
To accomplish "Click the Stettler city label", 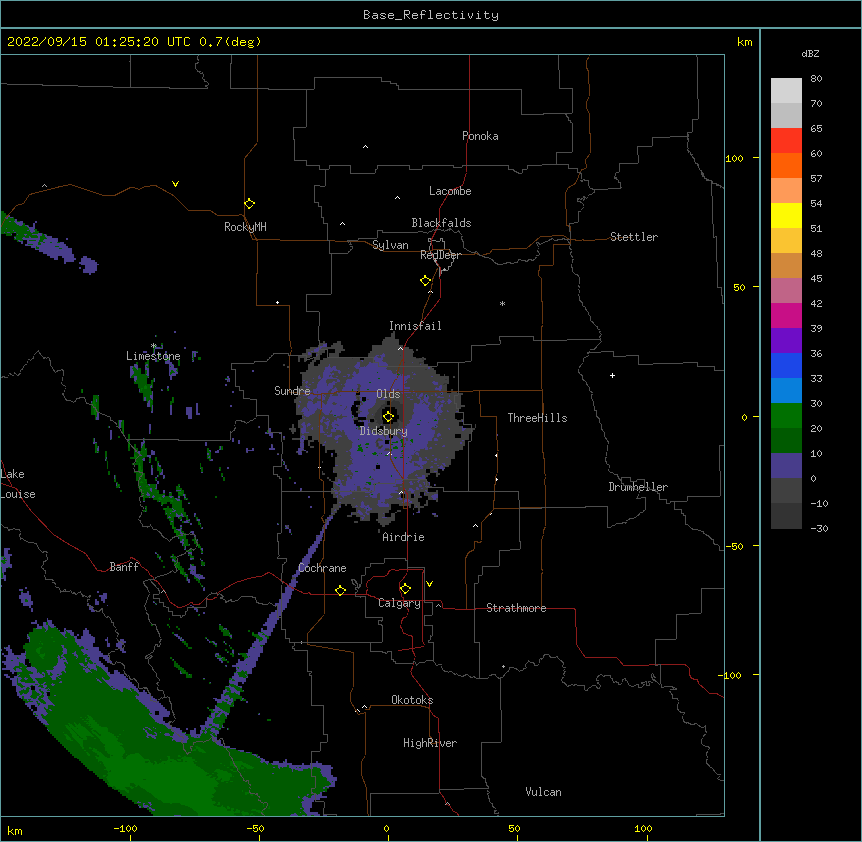I will [634, 237].
